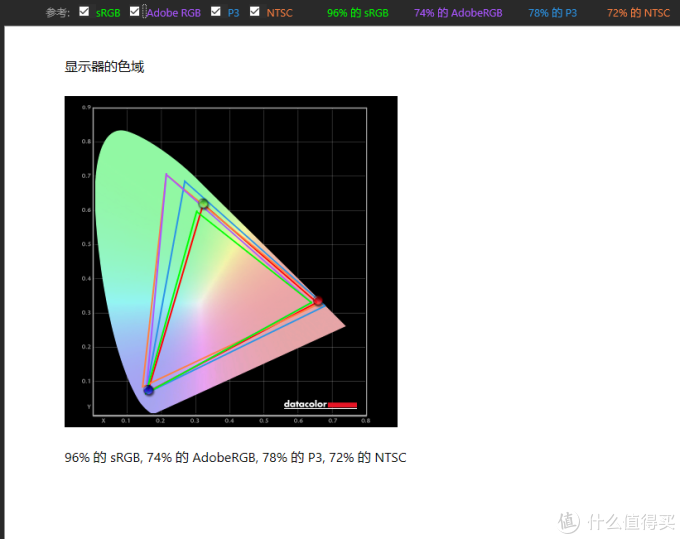Click the red primary marker on gamut chart
Screen dimensions: 680x539
[318, 301]
